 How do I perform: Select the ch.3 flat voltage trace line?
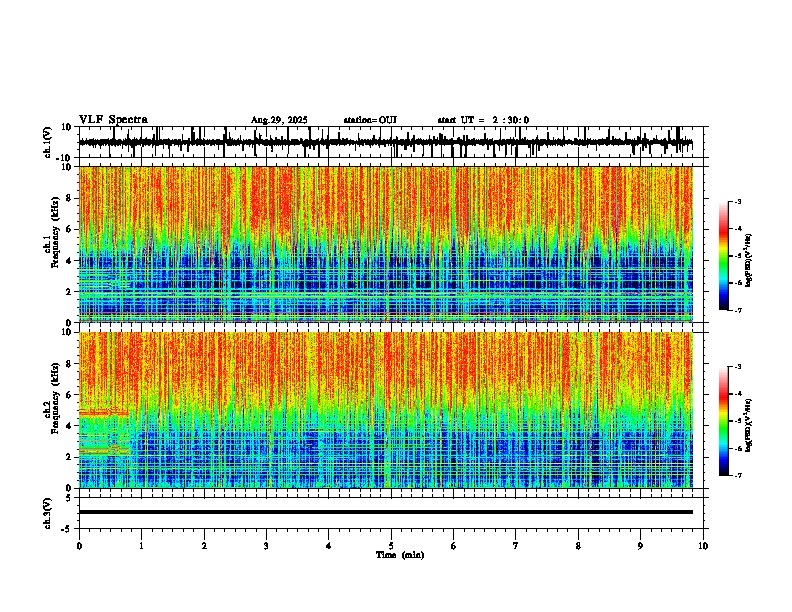click(385, 512)
